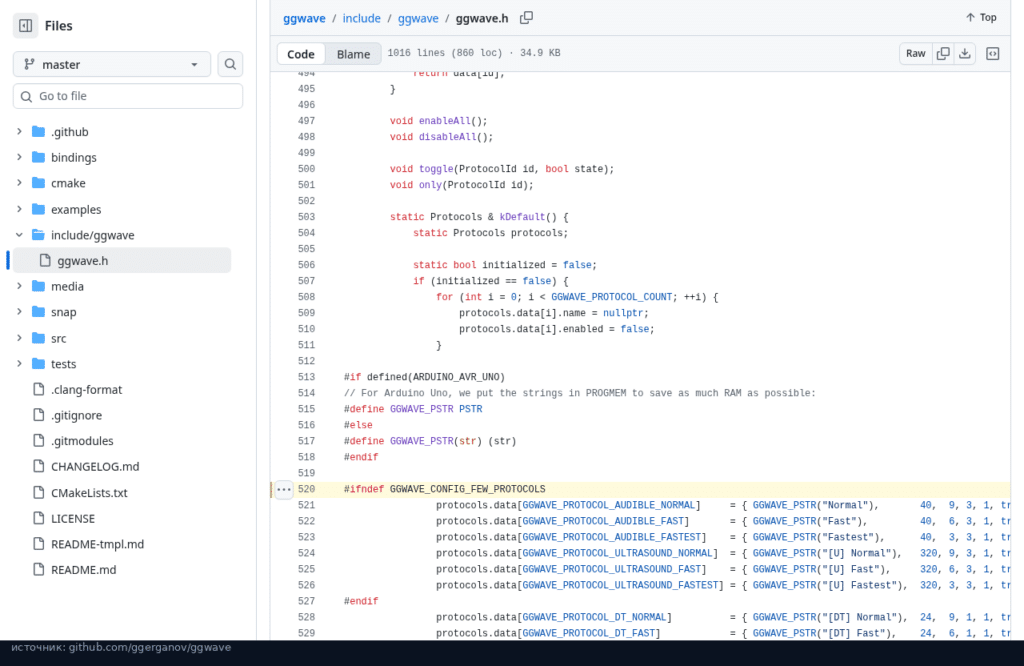Switch to the Code view tab
The image size is (1024, 666).
coord(301,54)
